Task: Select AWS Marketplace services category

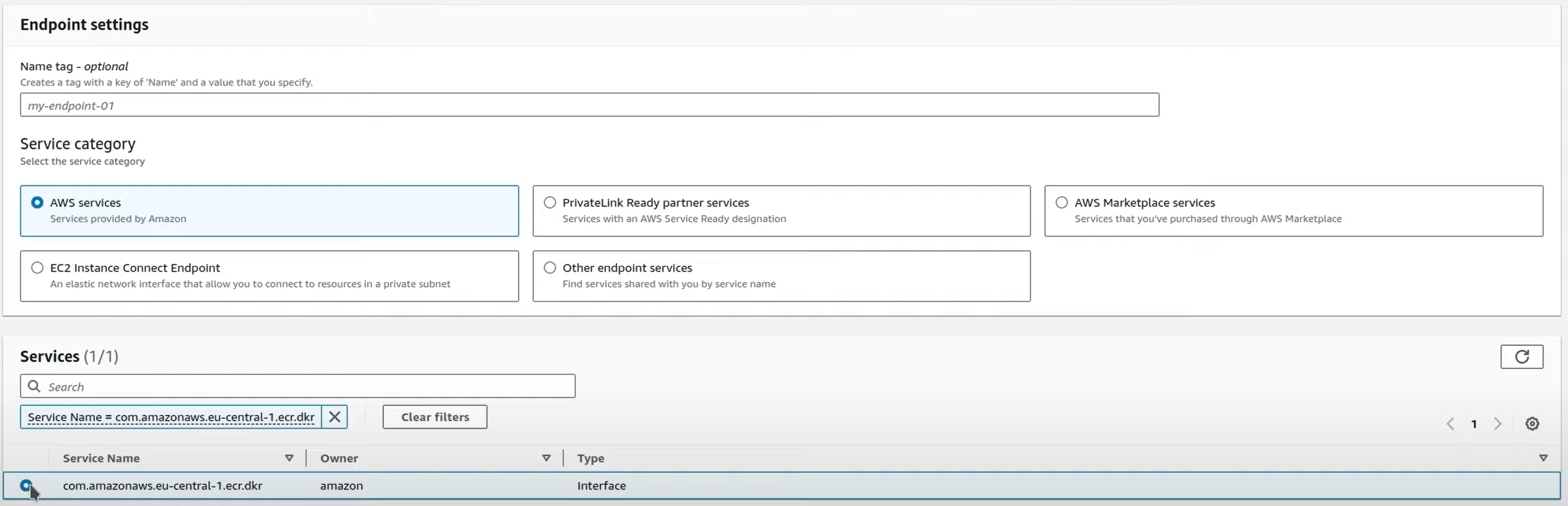Action: pos(1062,203)
